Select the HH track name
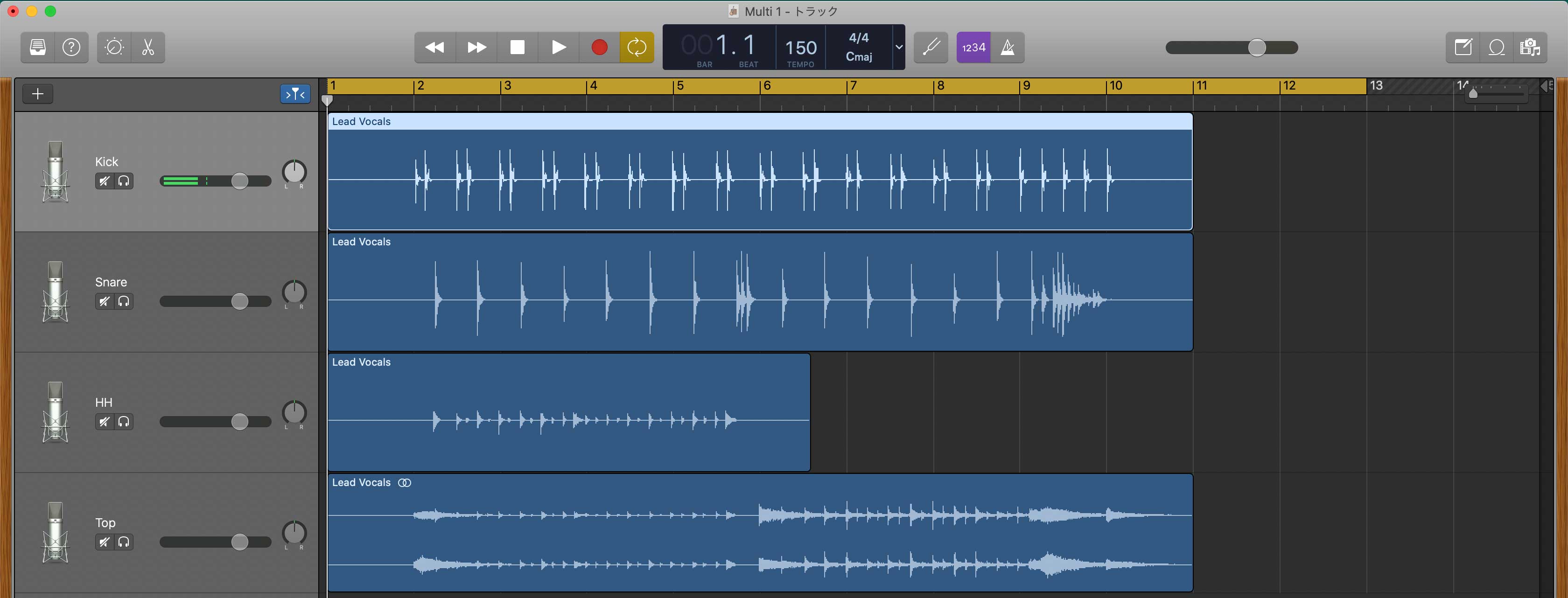The height and width of the screenshot is (598, 1568). tap(104, 403)
